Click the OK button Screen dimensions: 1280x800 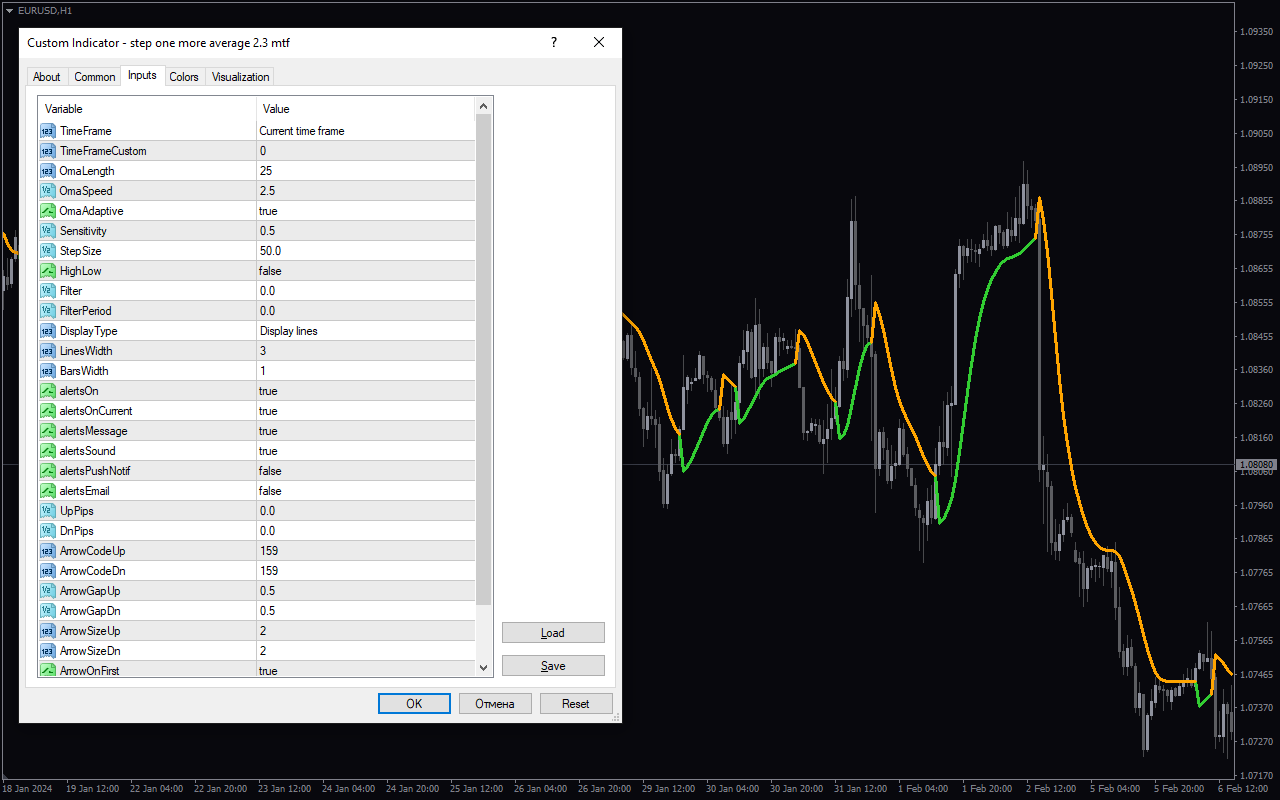(x=414, y=704)
